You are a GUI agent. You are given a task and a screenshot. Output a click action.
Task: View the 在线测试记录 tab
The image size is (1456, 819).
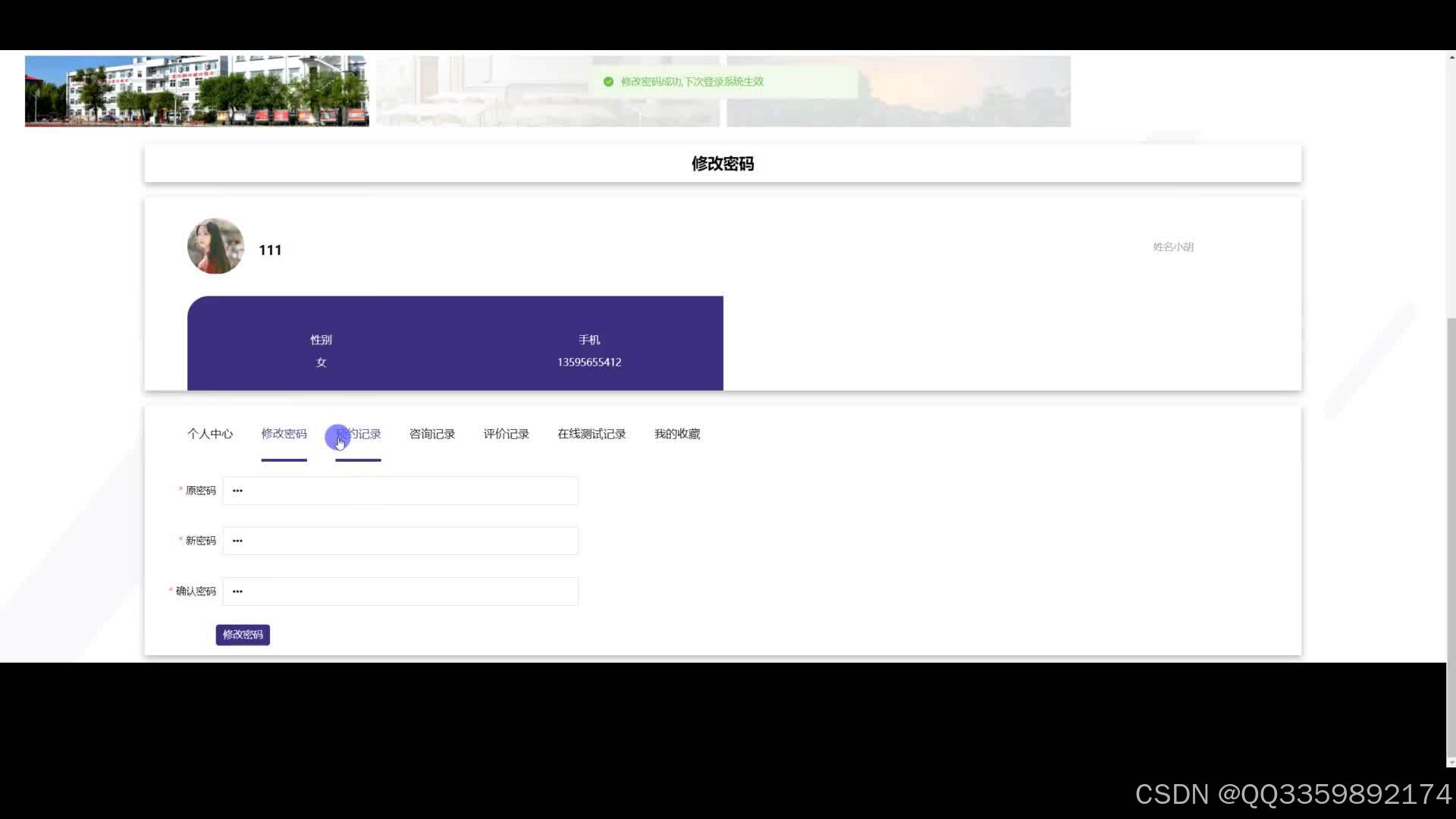(591, 434)
